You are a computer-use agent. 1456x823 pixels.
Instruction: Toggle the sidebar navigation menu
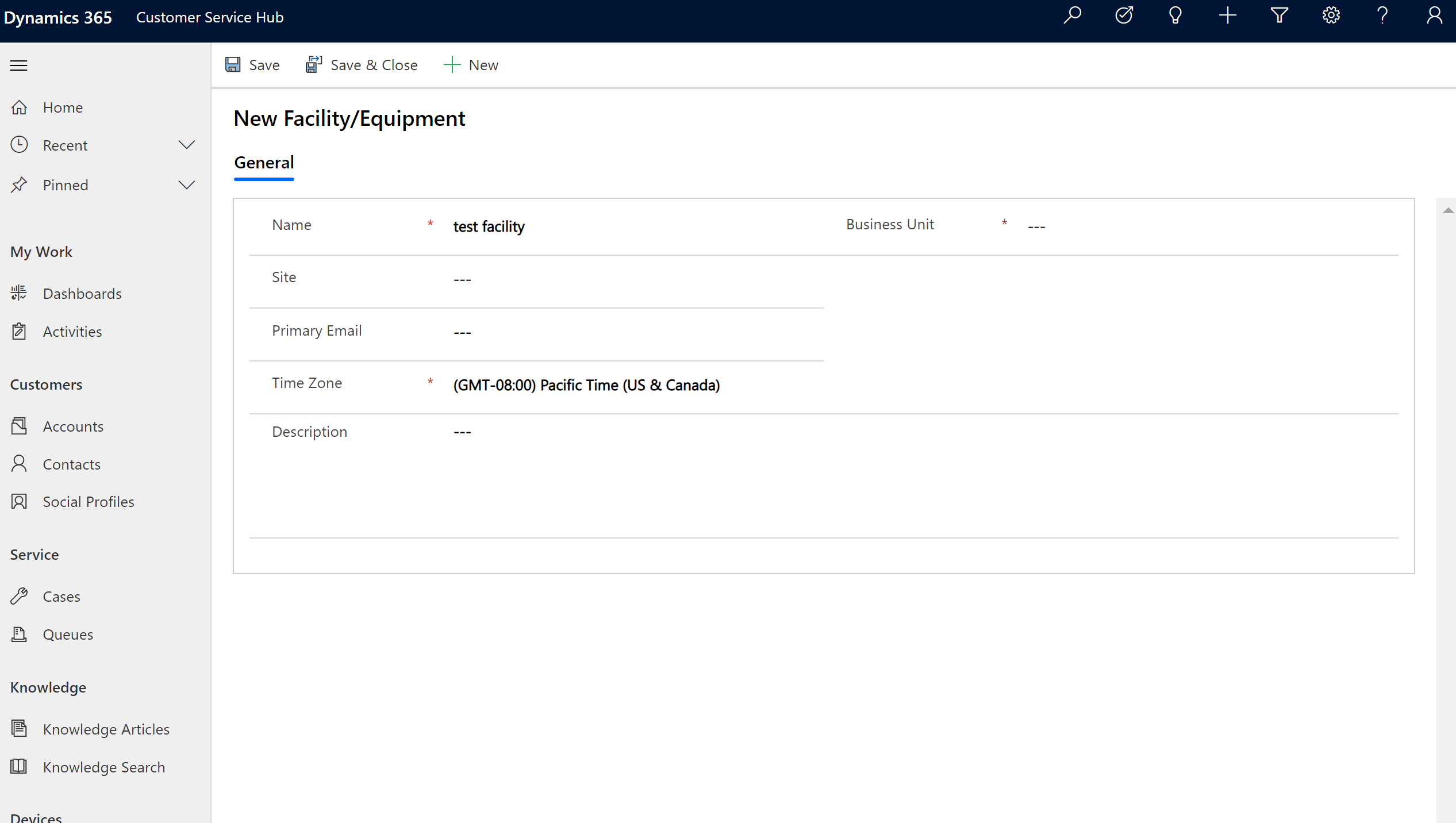click(19, 65)
